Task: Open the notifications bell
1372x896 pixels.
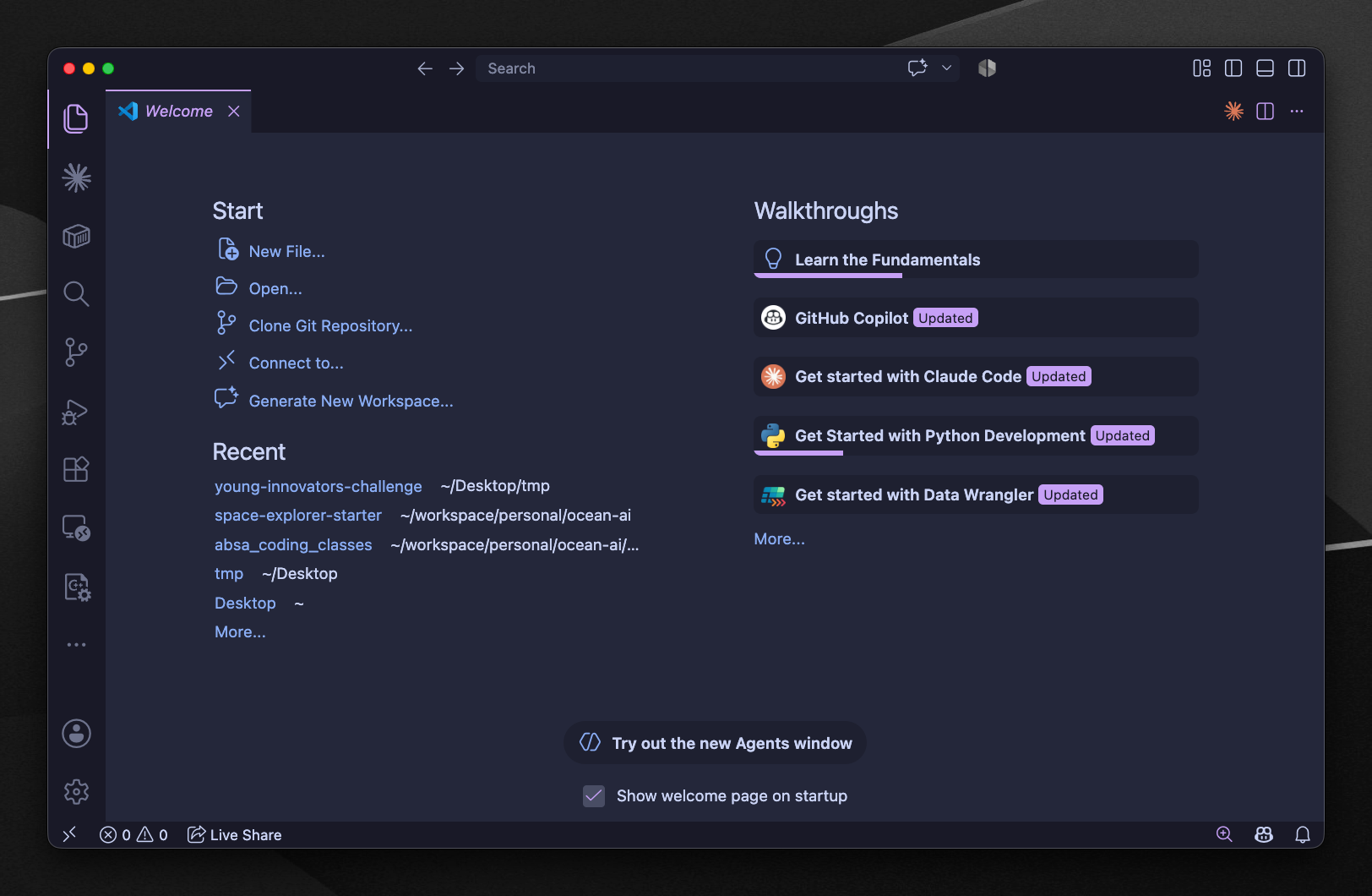Action: pos(1303,834)
